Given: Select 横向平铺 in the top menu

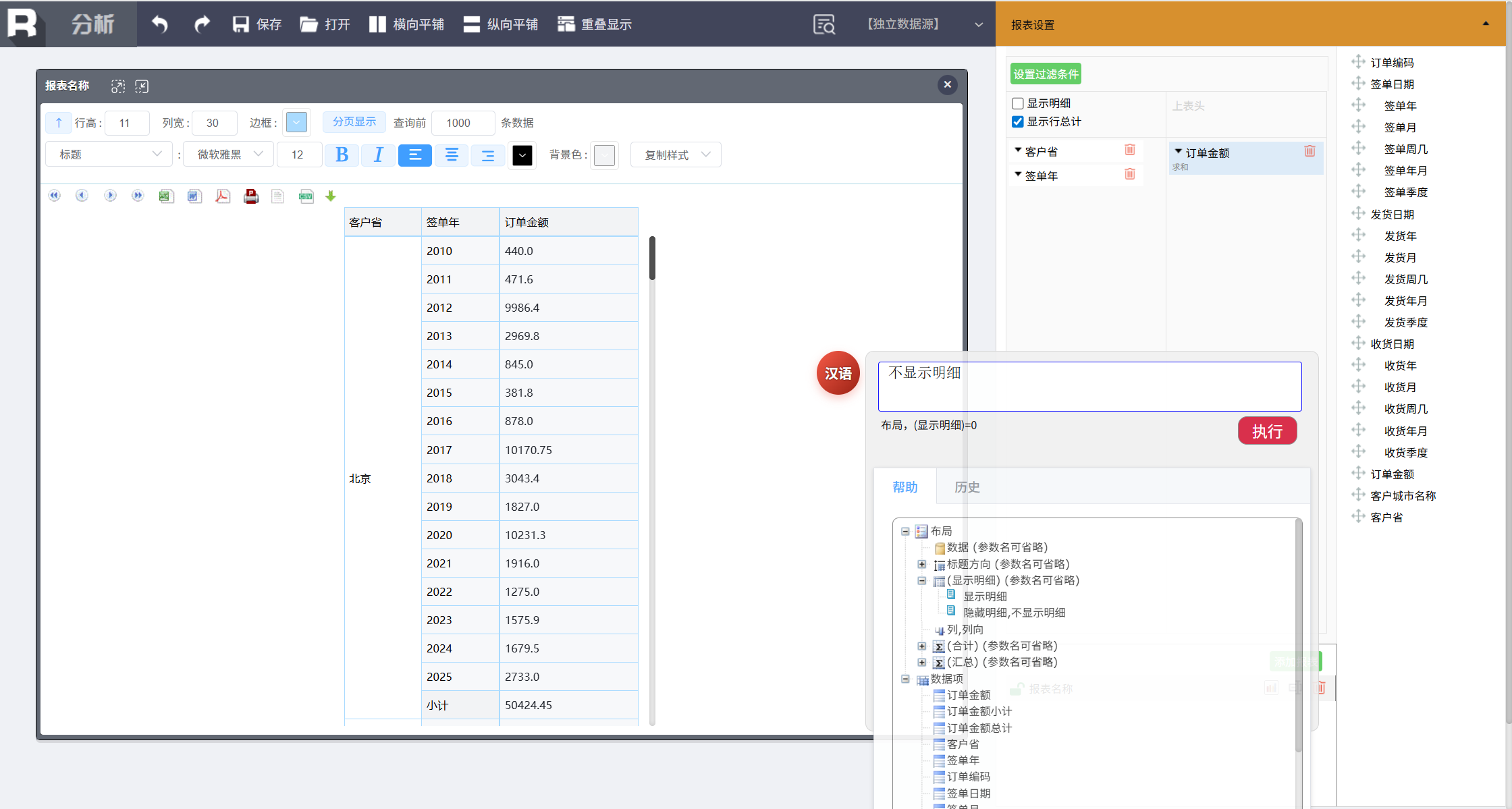Looking at the screenshot, I should [x=406, y=24].
